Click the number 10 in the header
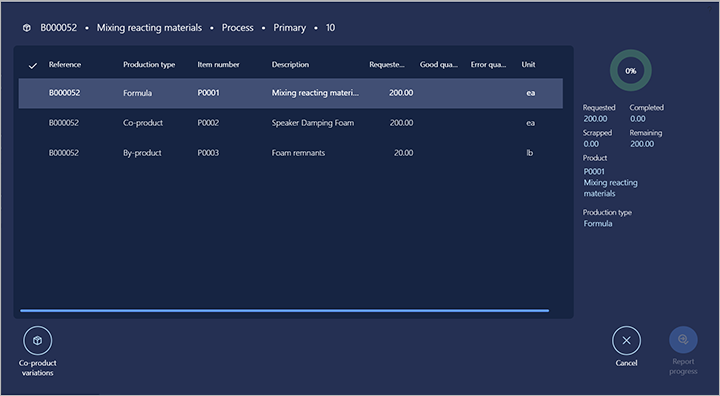The width and height of the screenshot is (720, 396). pos(330,28)
